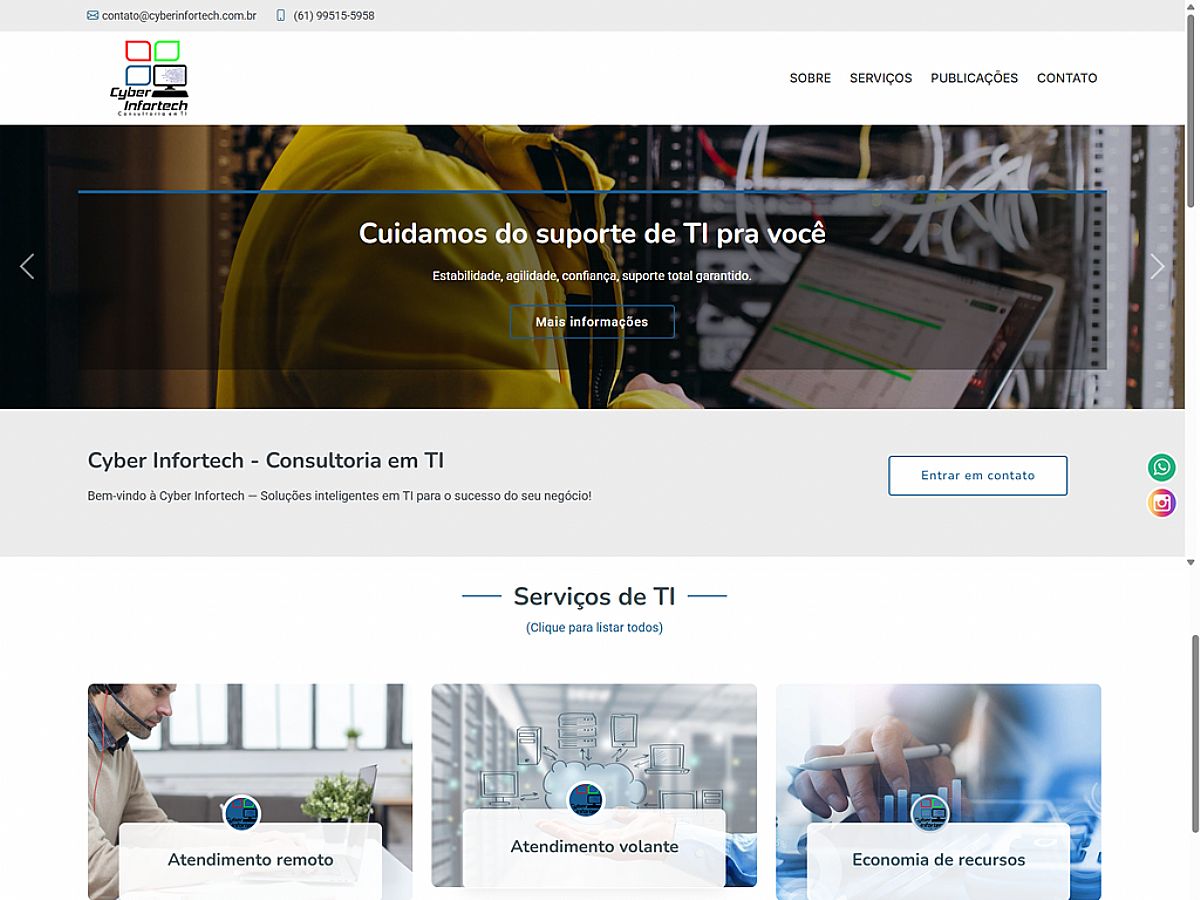Click the (61) 99515-5958 phone link
The image size is (1200, 900).
click(x=334, y=16)
